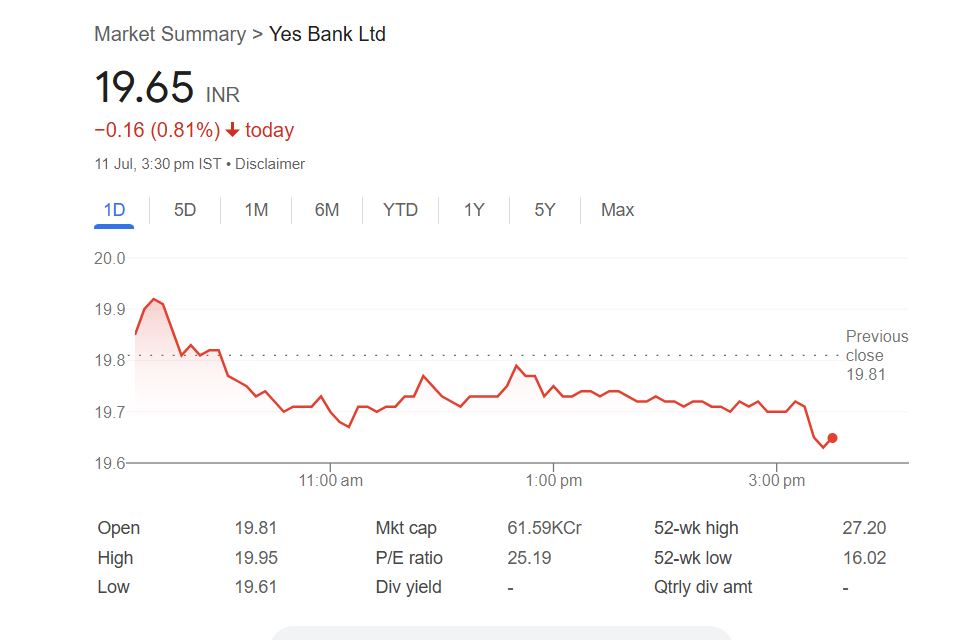Click the Yes Bank Ltd title
The image size is (971, 640).
click(327, 34)
